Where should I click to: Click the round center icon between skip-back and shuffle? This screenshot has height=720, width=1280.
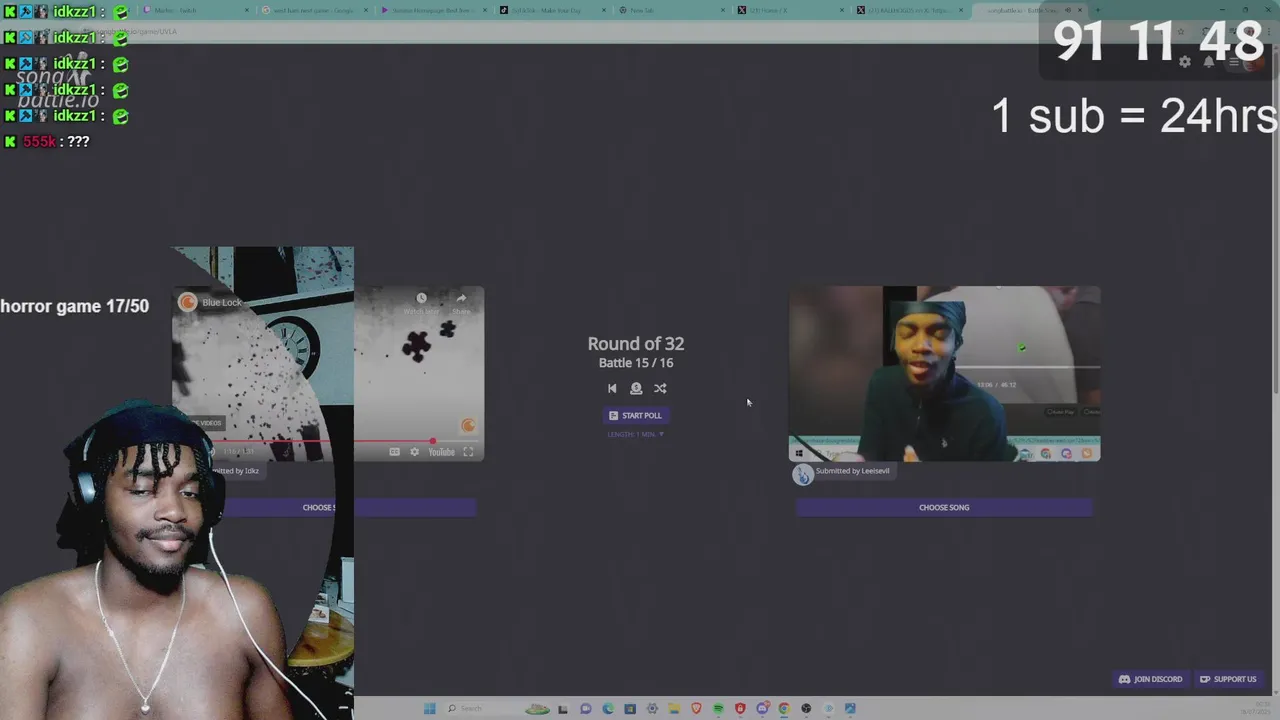636,388
